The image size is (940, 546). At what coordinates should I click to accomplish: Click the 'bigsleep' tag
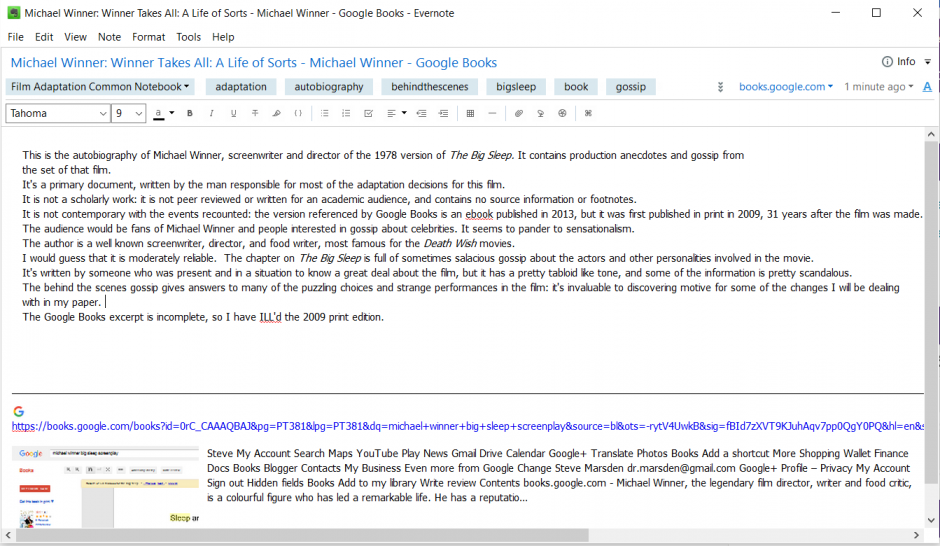click(x=516, y=87)
